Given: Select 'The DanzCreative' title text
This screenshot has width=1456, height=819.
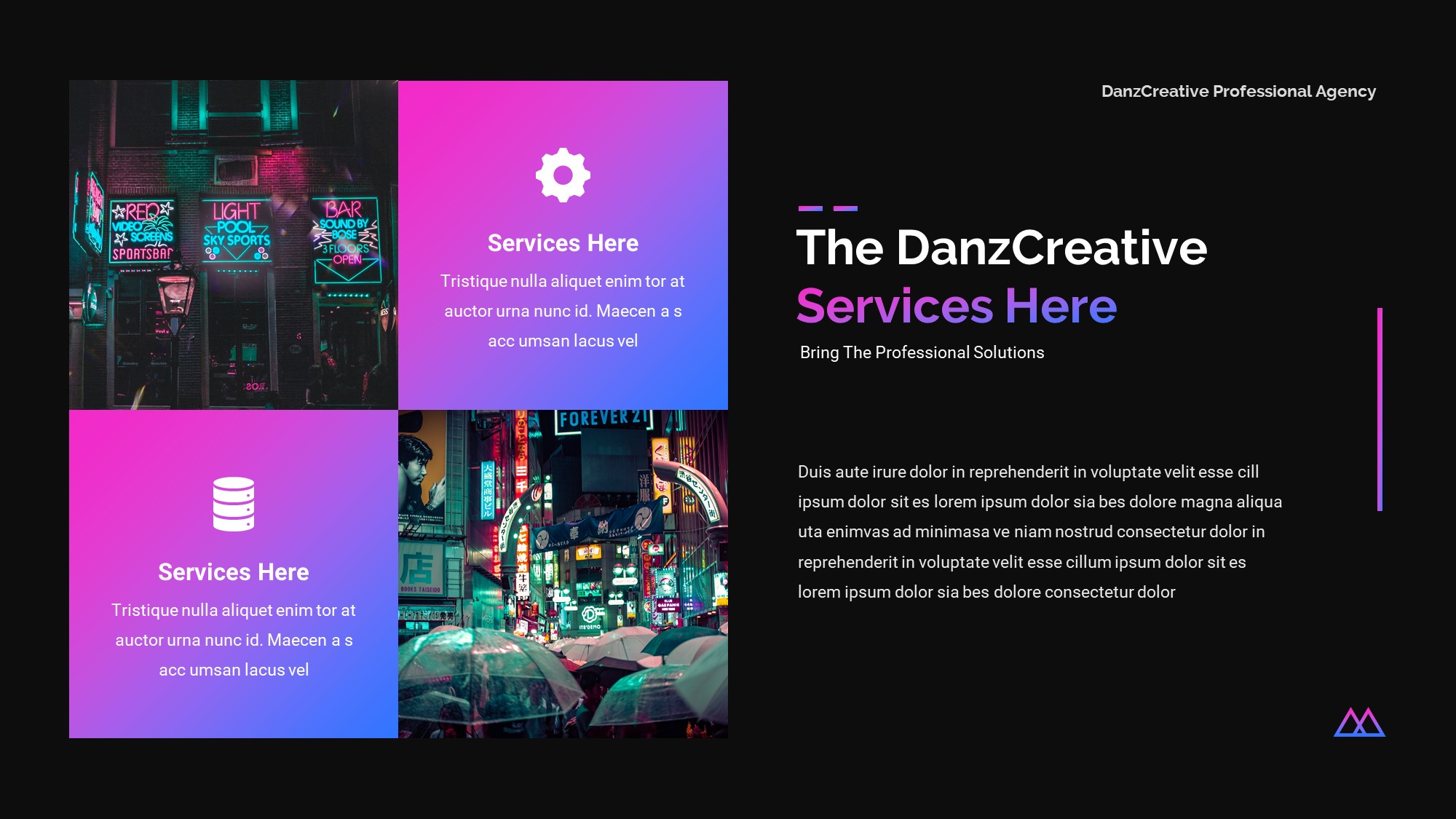Looking at the screenshot, I should click(1003, 248).
